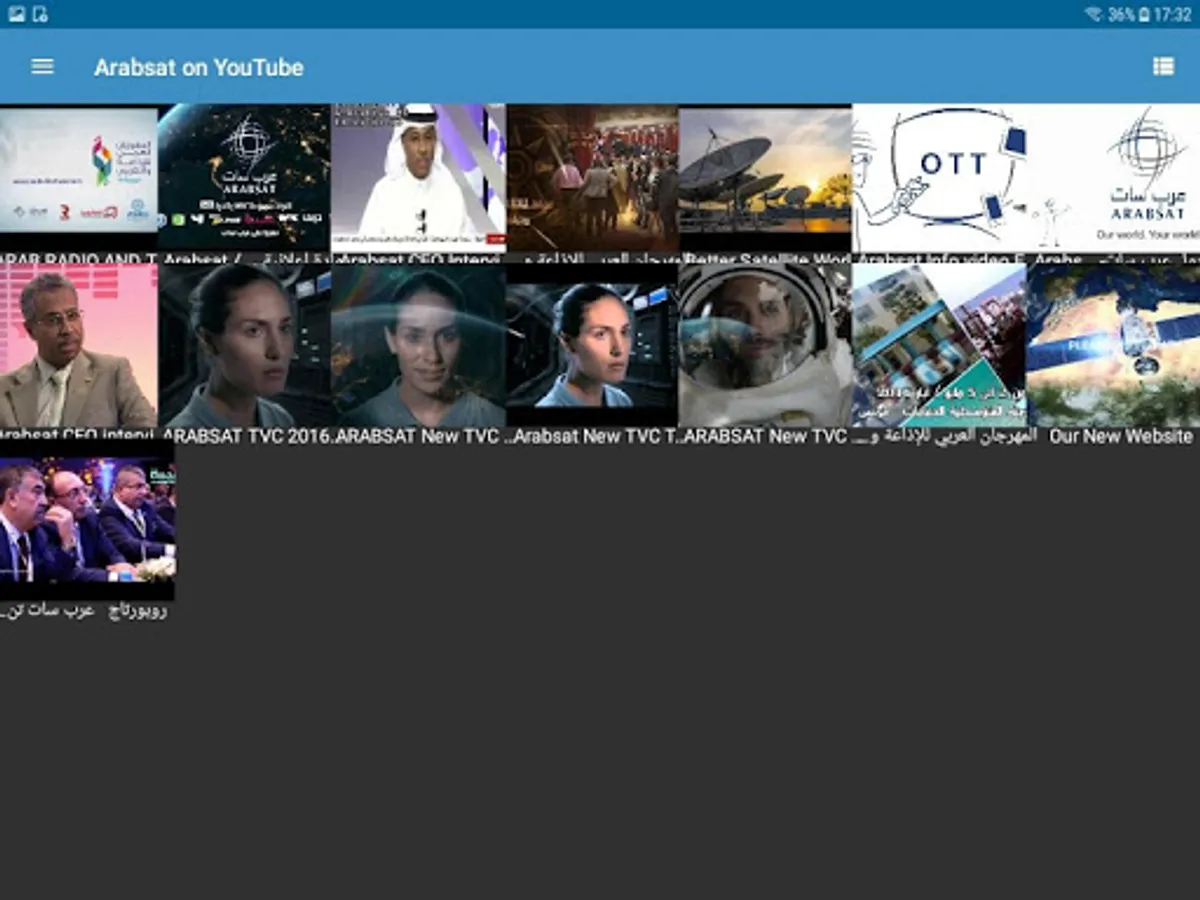The image size is (1200, 900).
Task: Tap the Wi-Fi signal status icon
Action: coord(1094,14)
